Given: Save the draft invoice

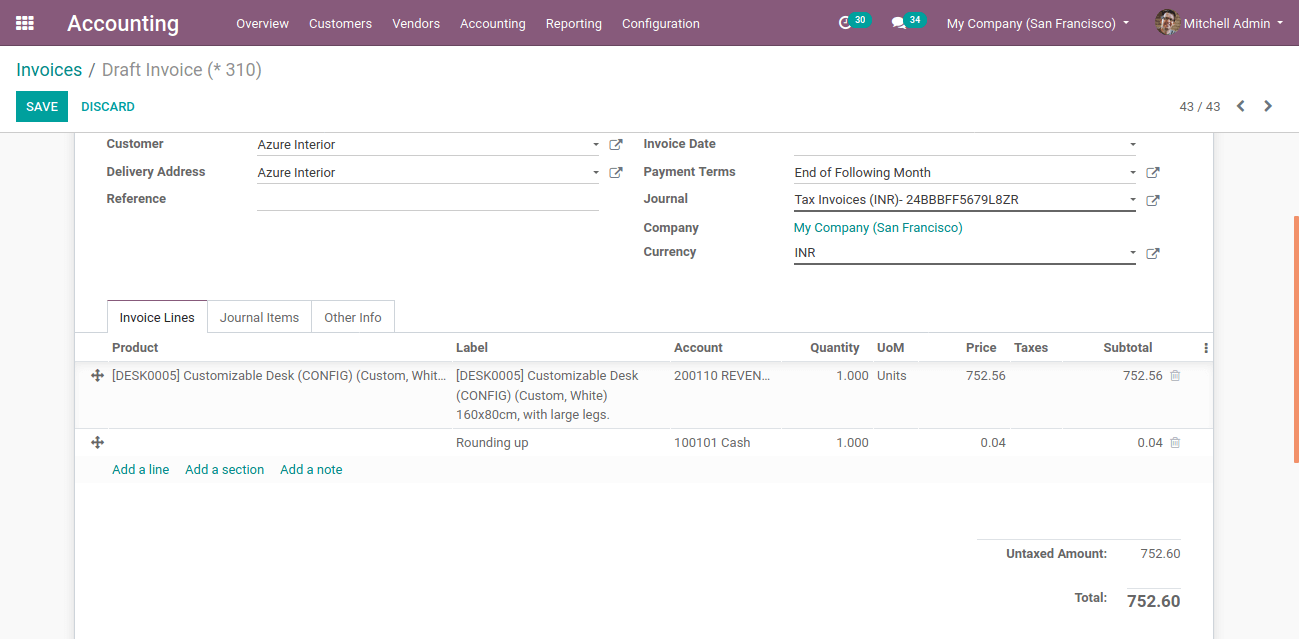Looking at the screenshot, I should click(x=41, y=107).
